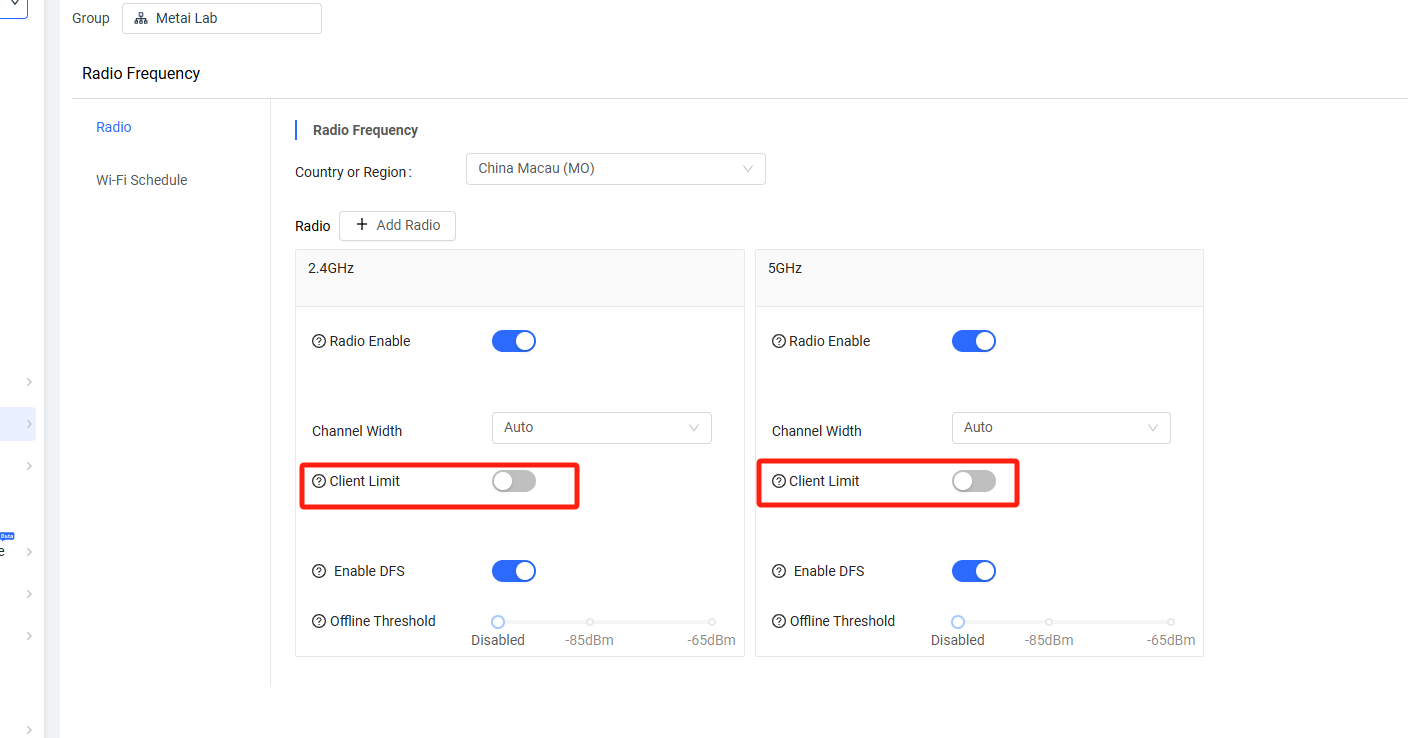Disable DFS toggle on 2.4GHz radio

[x=513, y=571]
